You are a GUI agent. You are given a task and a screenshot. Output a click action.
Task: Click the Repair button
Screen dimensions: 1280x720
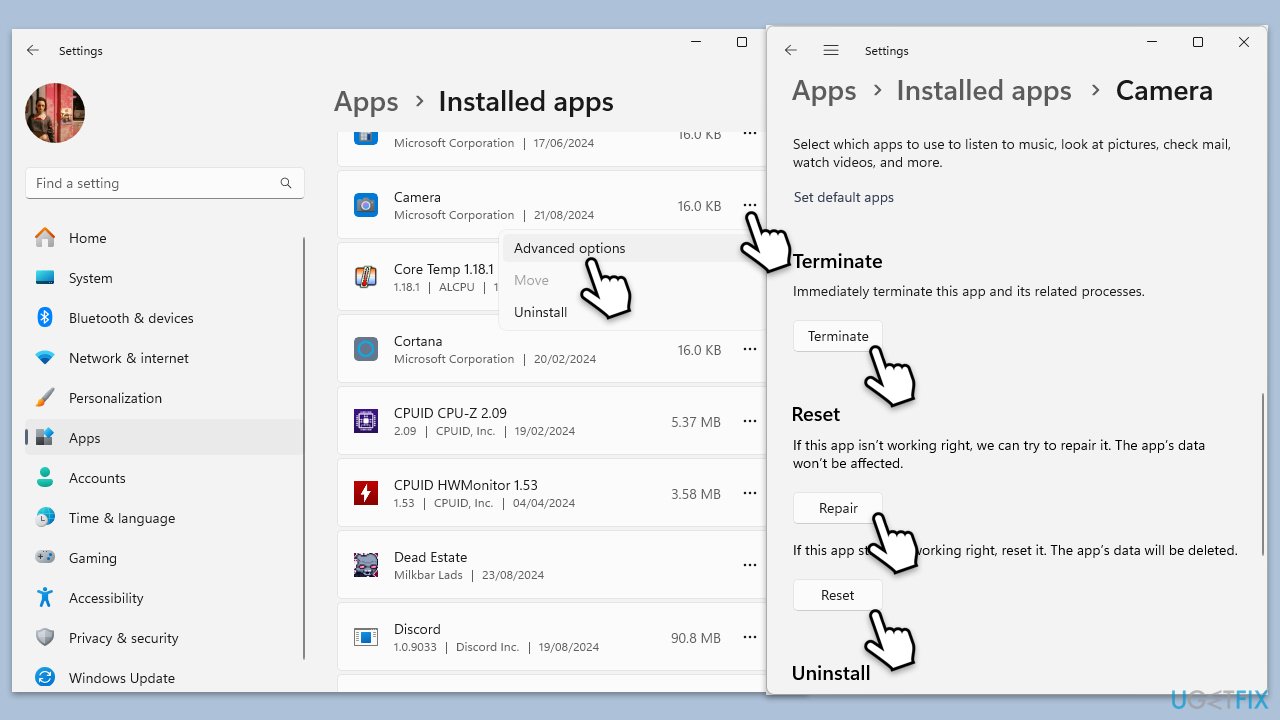838,508
